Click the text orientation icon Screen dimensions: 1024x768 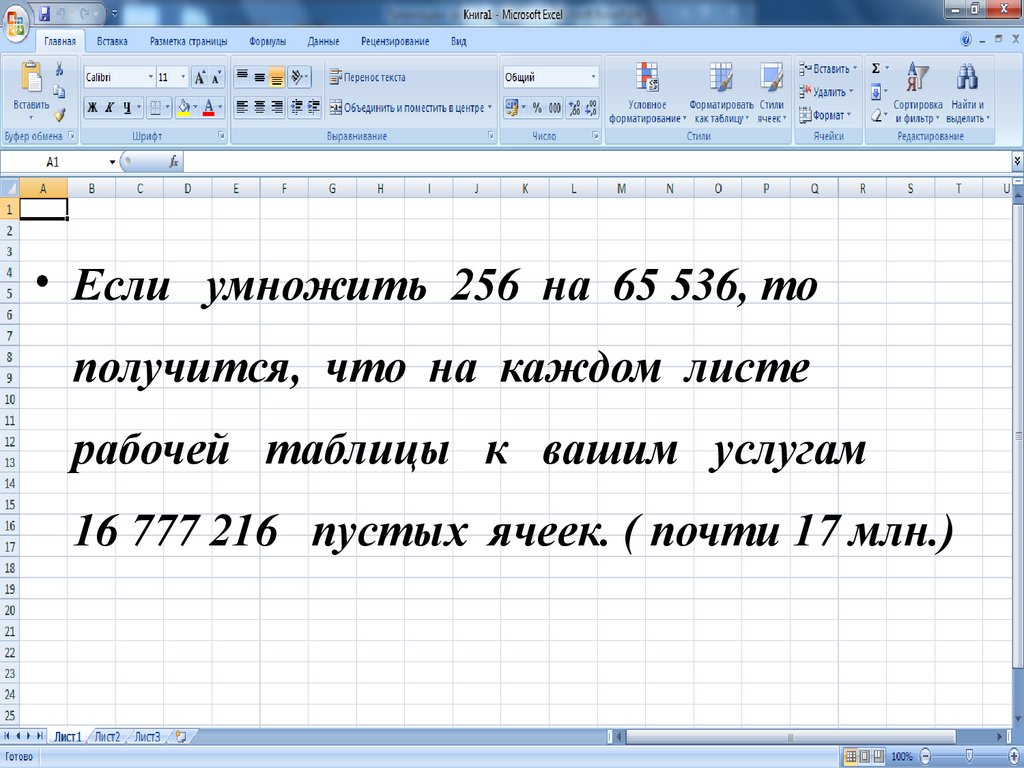pos(298,76)
